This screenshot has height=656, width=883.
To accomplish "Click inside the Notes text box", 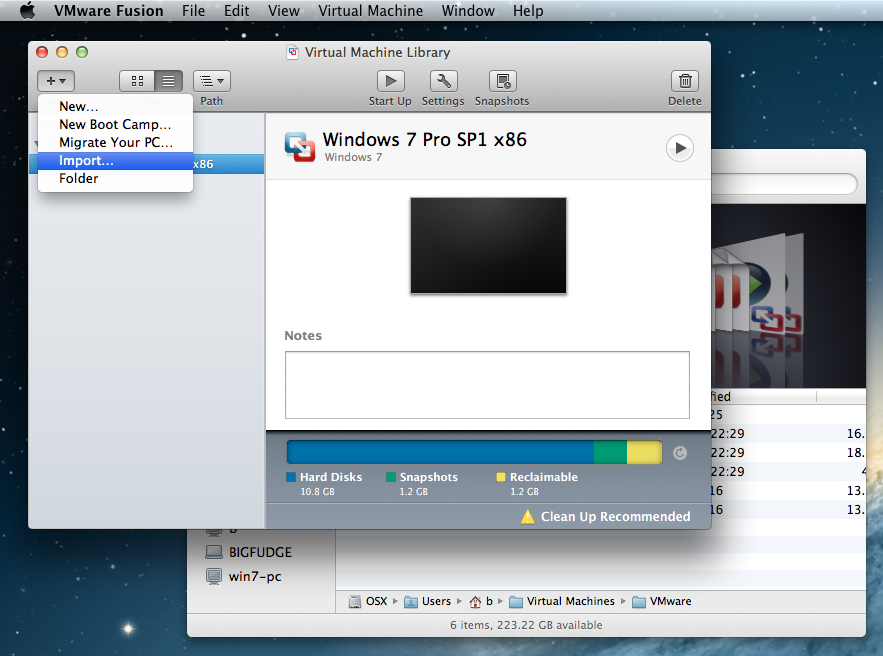I will click(x=487, y=385).
